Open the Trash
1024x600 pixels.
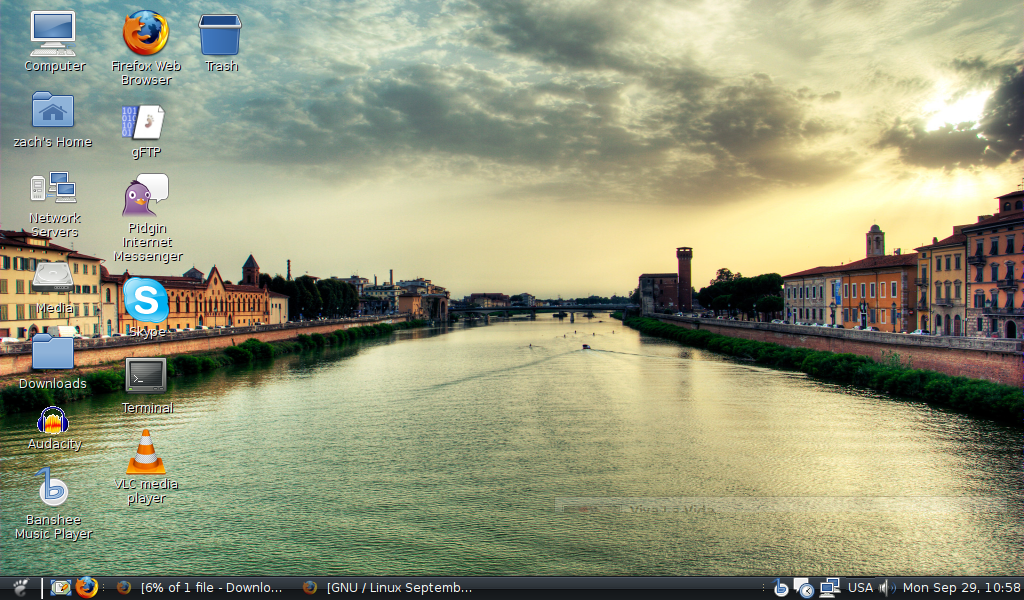tap(220, 35)
